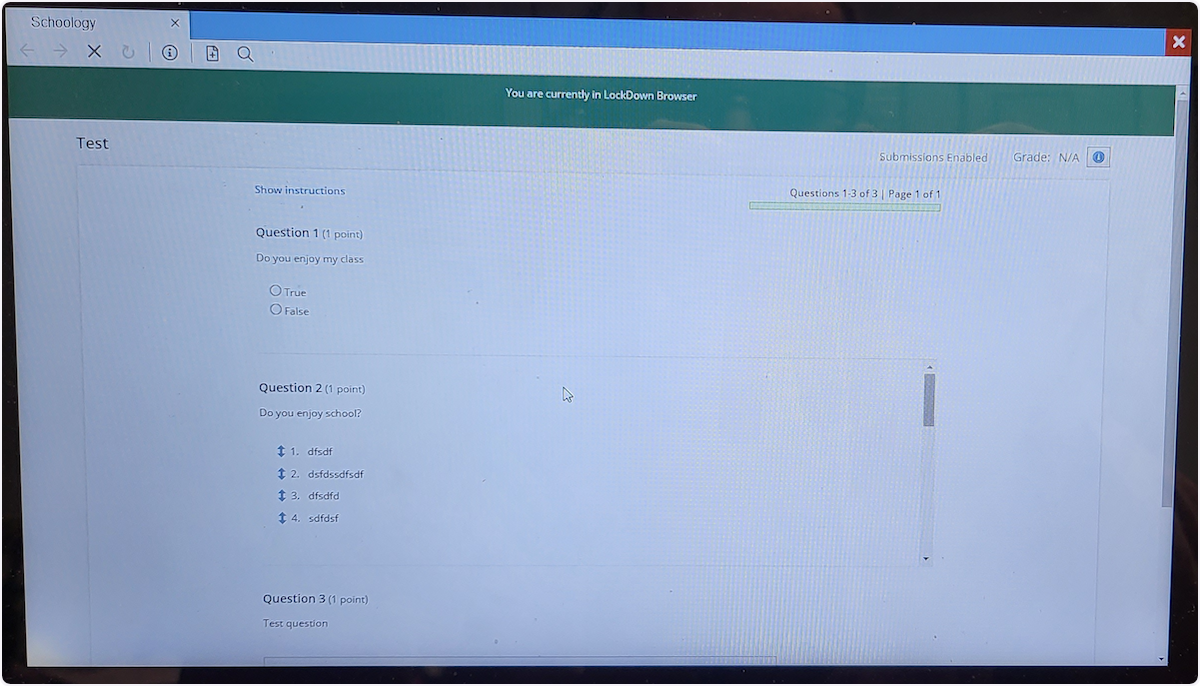Image resolution: width=1200 pixels, height=686 pixels.
Task: Click the 'Question 2' heading
Action: [290, 388]
